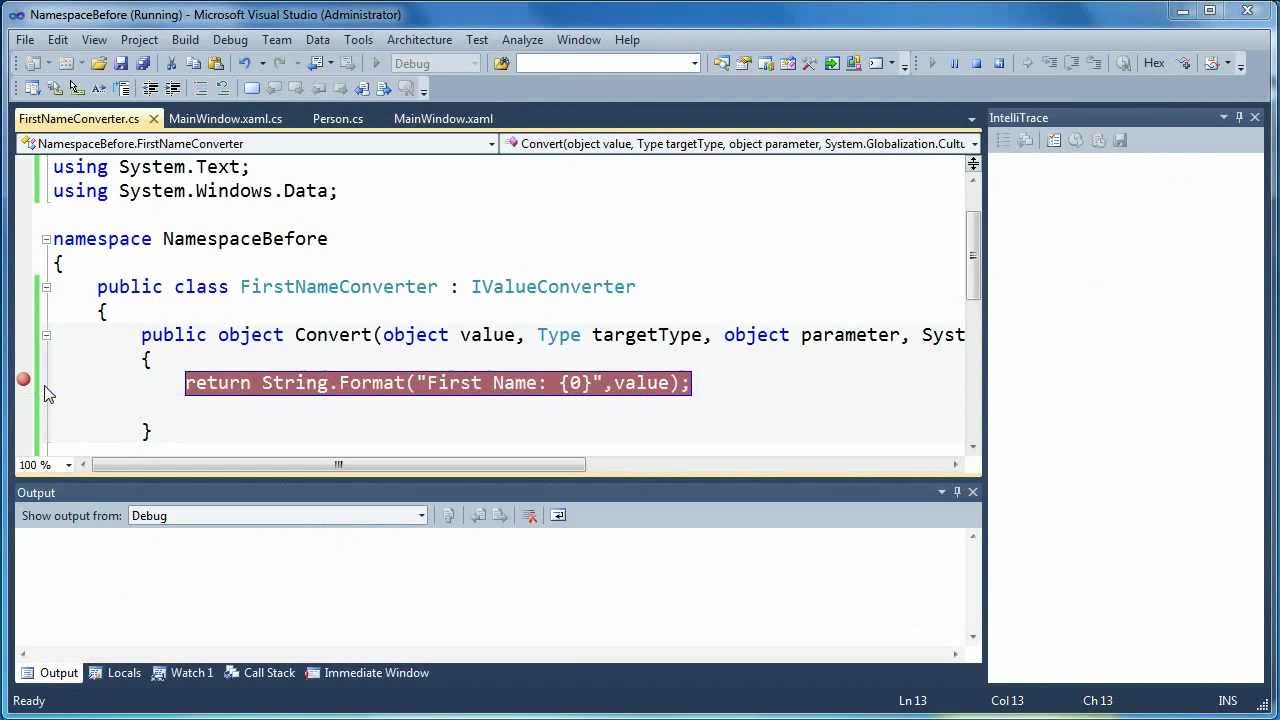1280x720 pixels.
Task: Open the File menu
Action: coord(25,39)
